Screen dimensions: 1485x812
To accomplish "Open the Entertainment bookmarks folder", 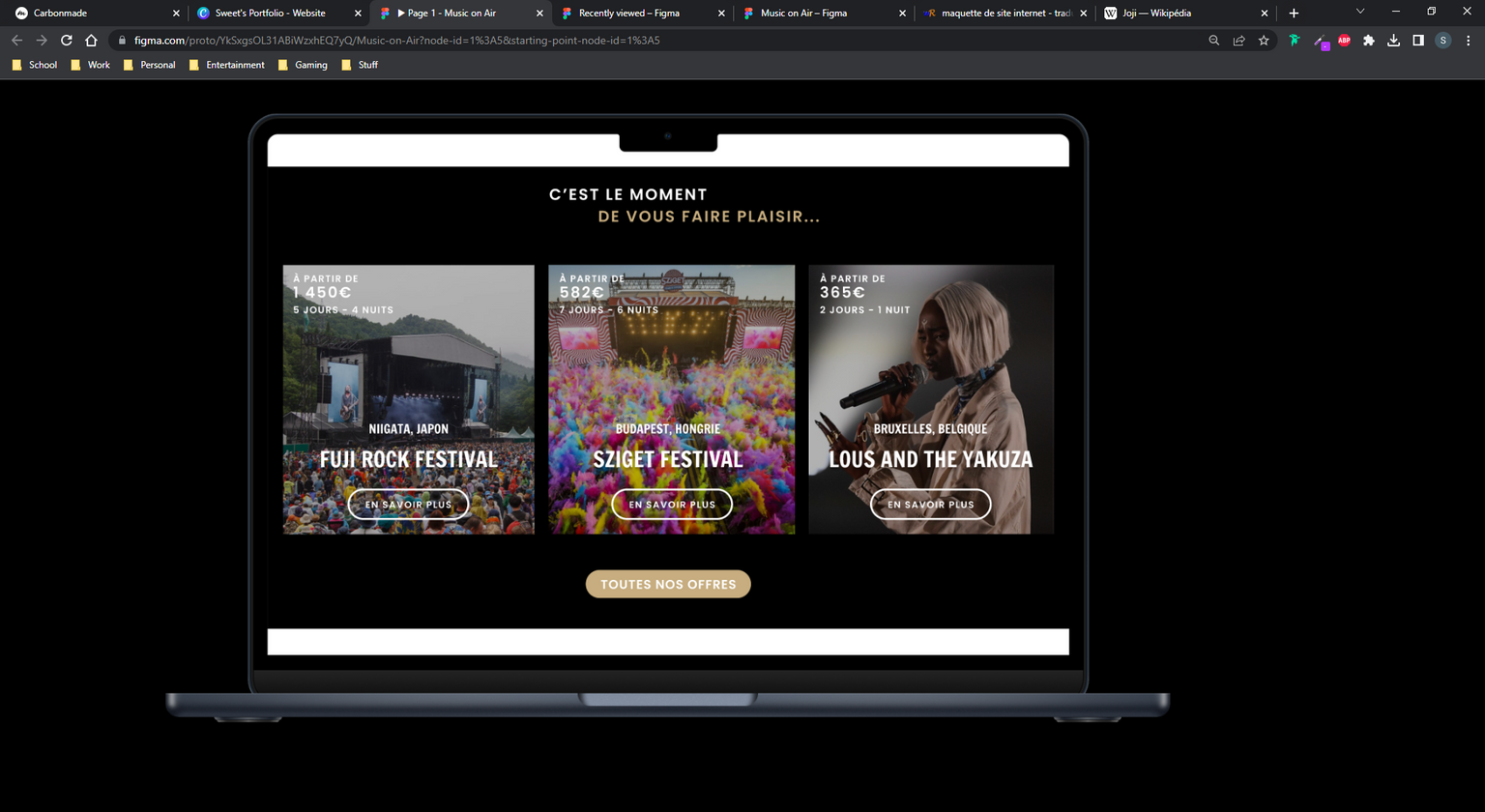I will click(226, 65).
